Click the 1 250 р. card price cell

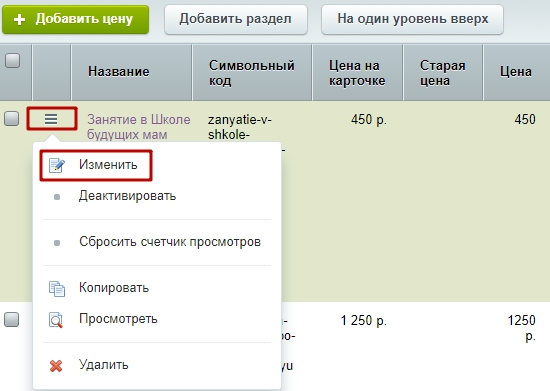tap(364, 321)
